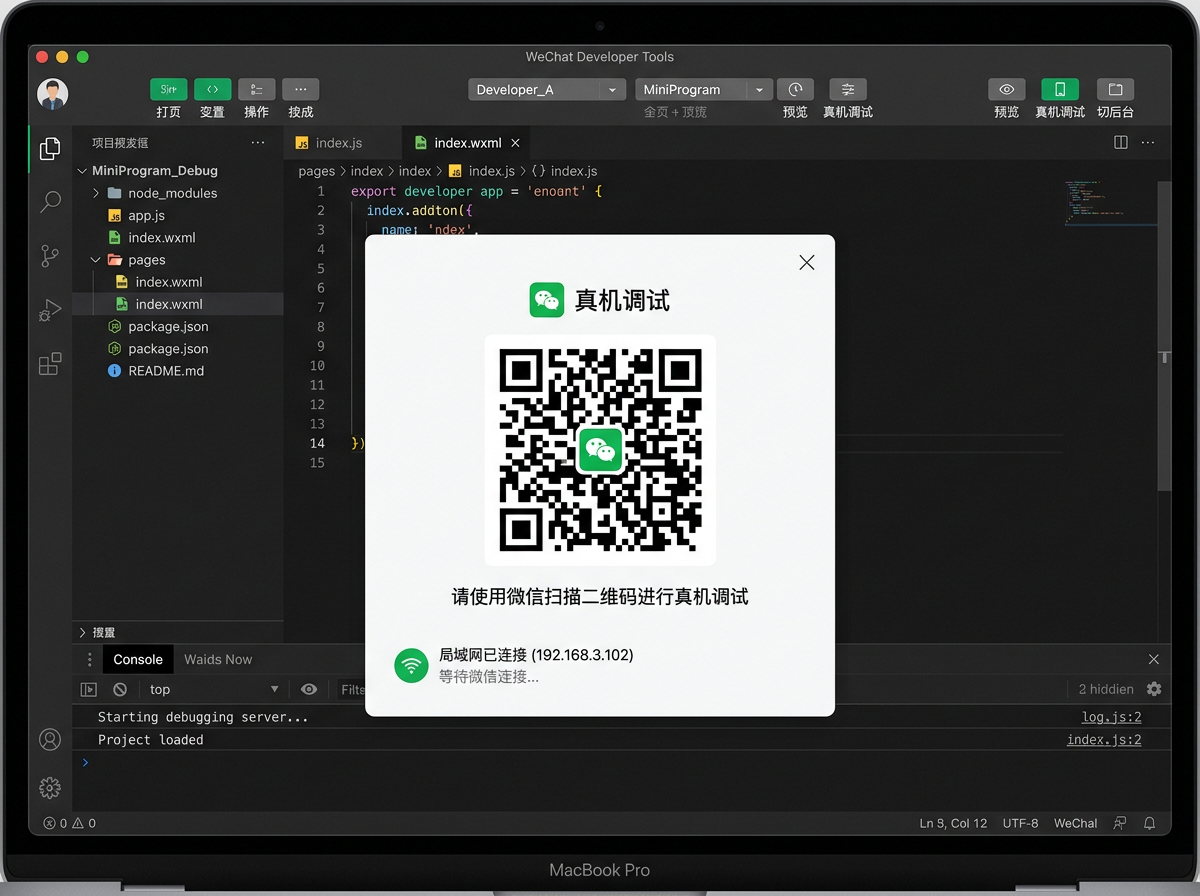
Task: Open the top context dropdown in console
Action: pyautogui.click(x=213, y=689)
